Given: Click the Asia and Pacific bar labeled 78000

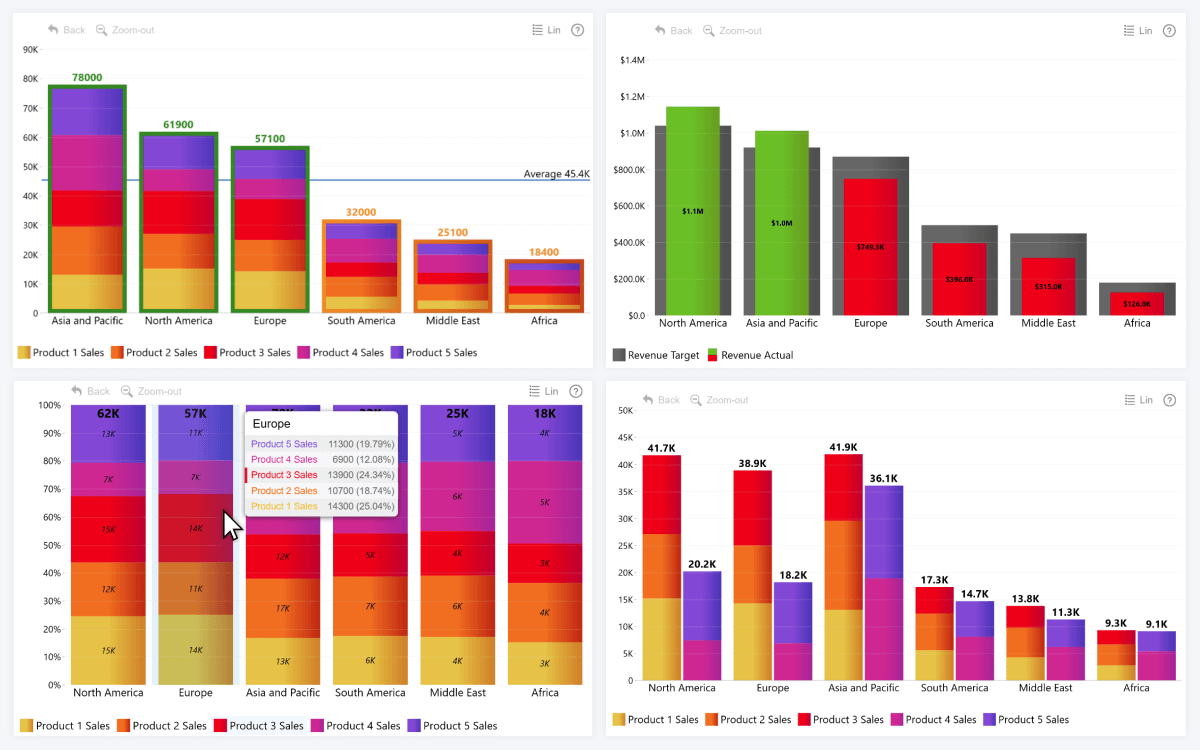Looking at the screenshot, I should click(x=87, y=200).
